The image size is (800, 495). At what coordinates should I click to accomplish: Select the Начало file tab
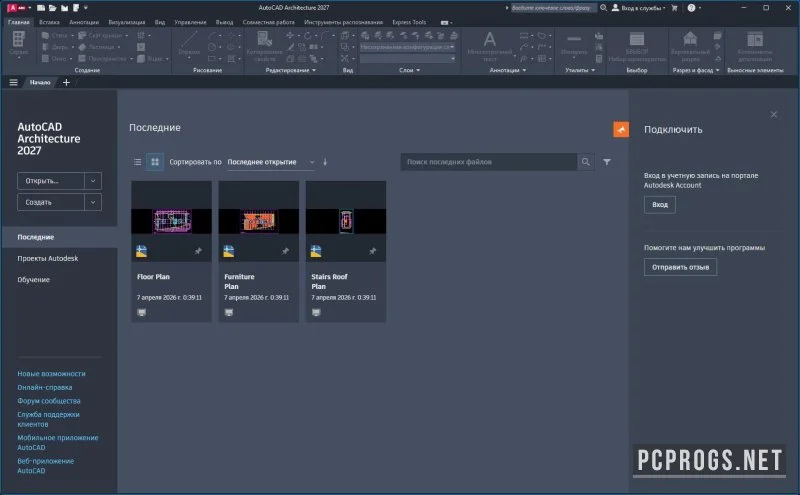pos(40,82)
